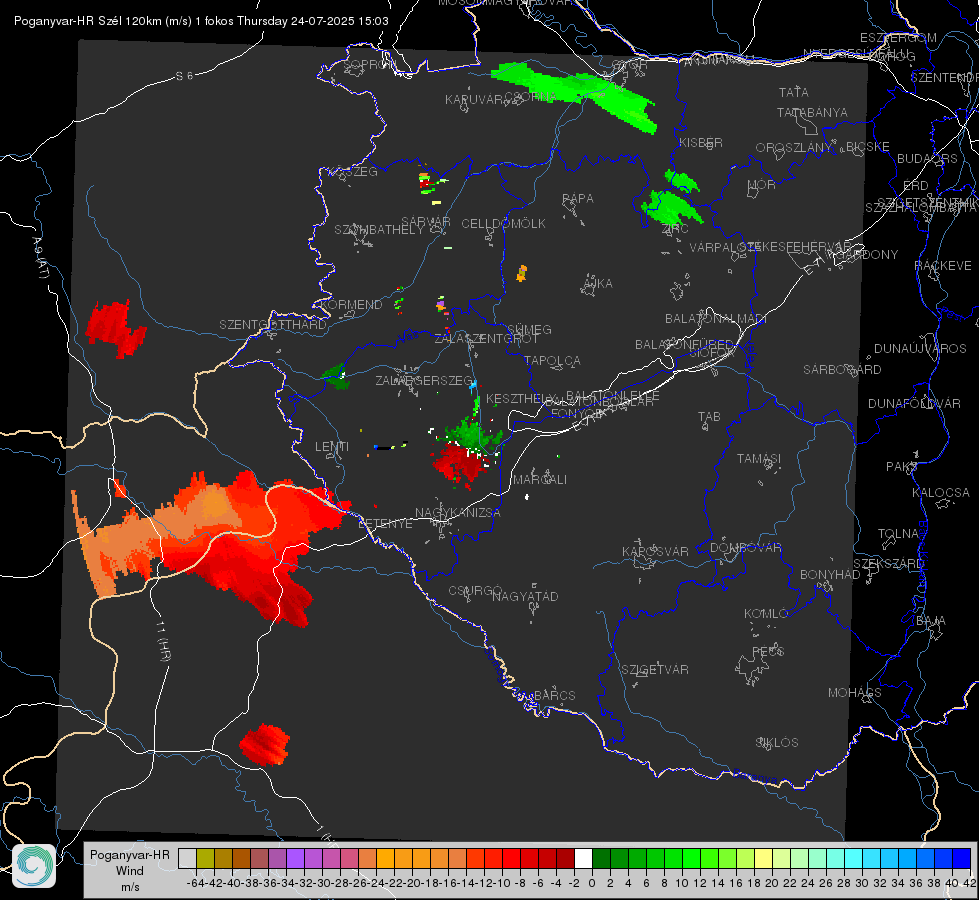Click the ZALAEGERSZEG city label
This screenshot has height=900, width=979.
pos(424,380)
